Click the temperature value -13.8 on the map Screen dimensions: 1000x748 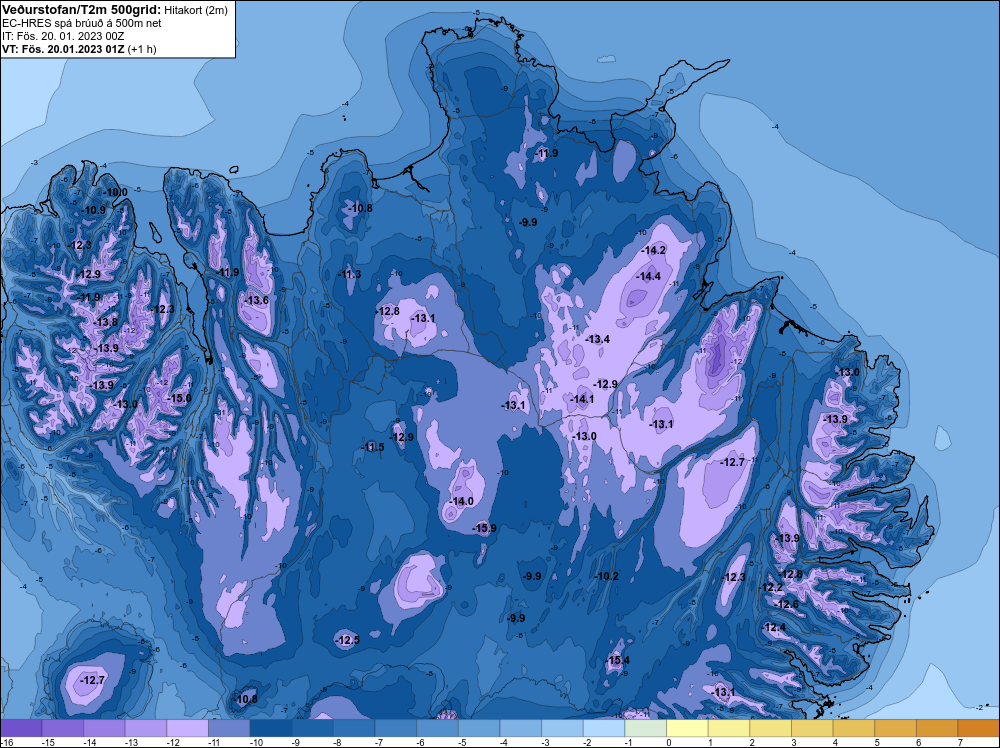click(x=106, y=322)
